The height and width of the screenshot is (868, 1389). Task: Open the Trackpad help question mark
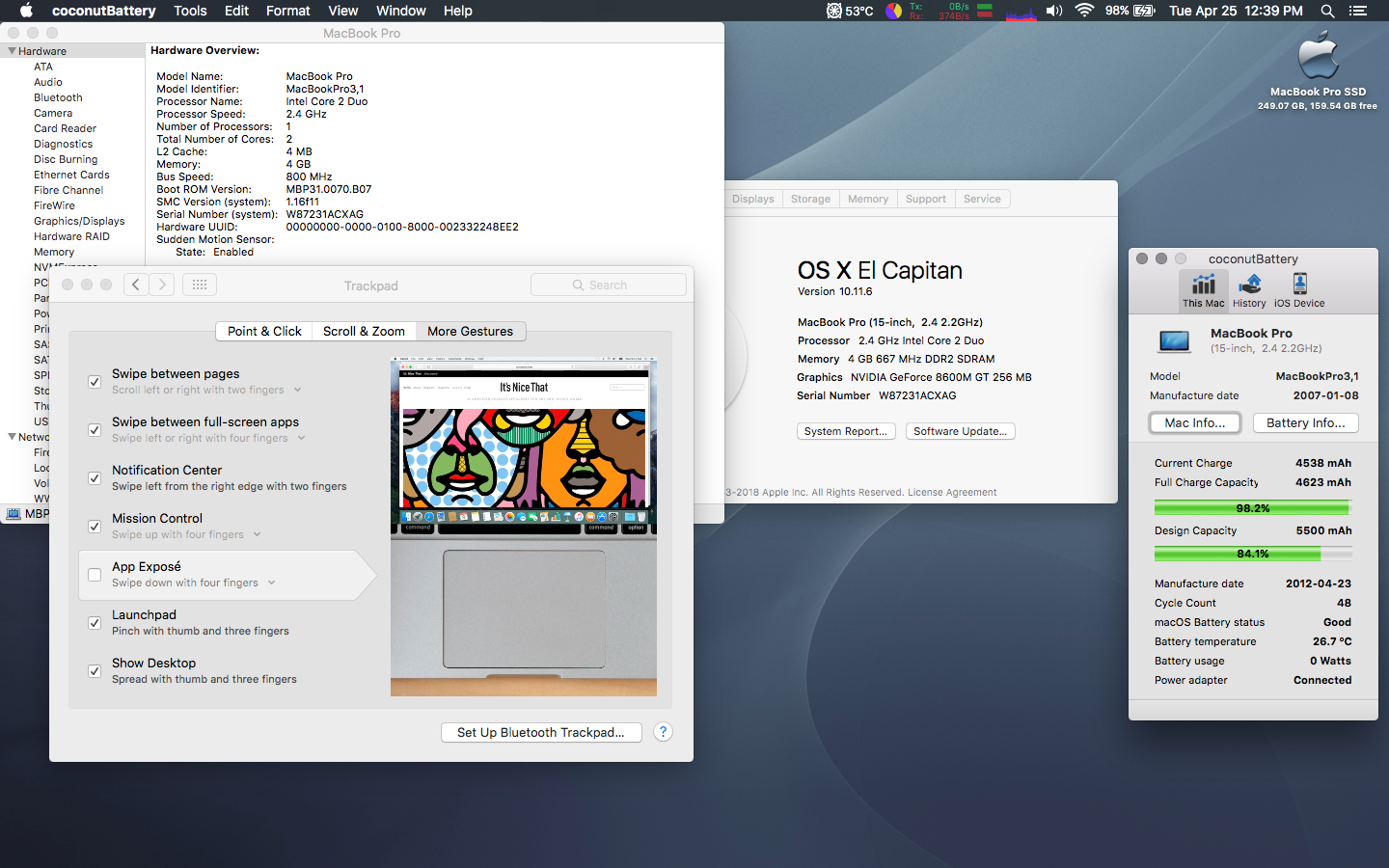[x=663, y=732]
